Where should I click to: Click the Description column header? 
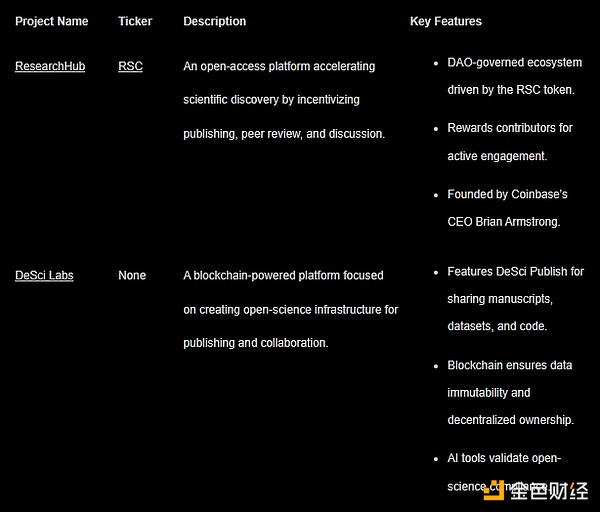pos(215,21)
